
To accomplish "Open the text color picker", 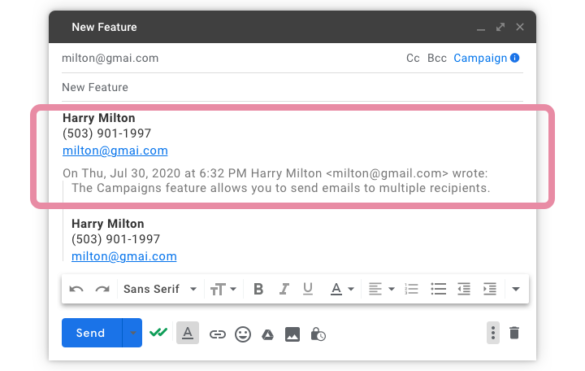I will coord(342,289).
